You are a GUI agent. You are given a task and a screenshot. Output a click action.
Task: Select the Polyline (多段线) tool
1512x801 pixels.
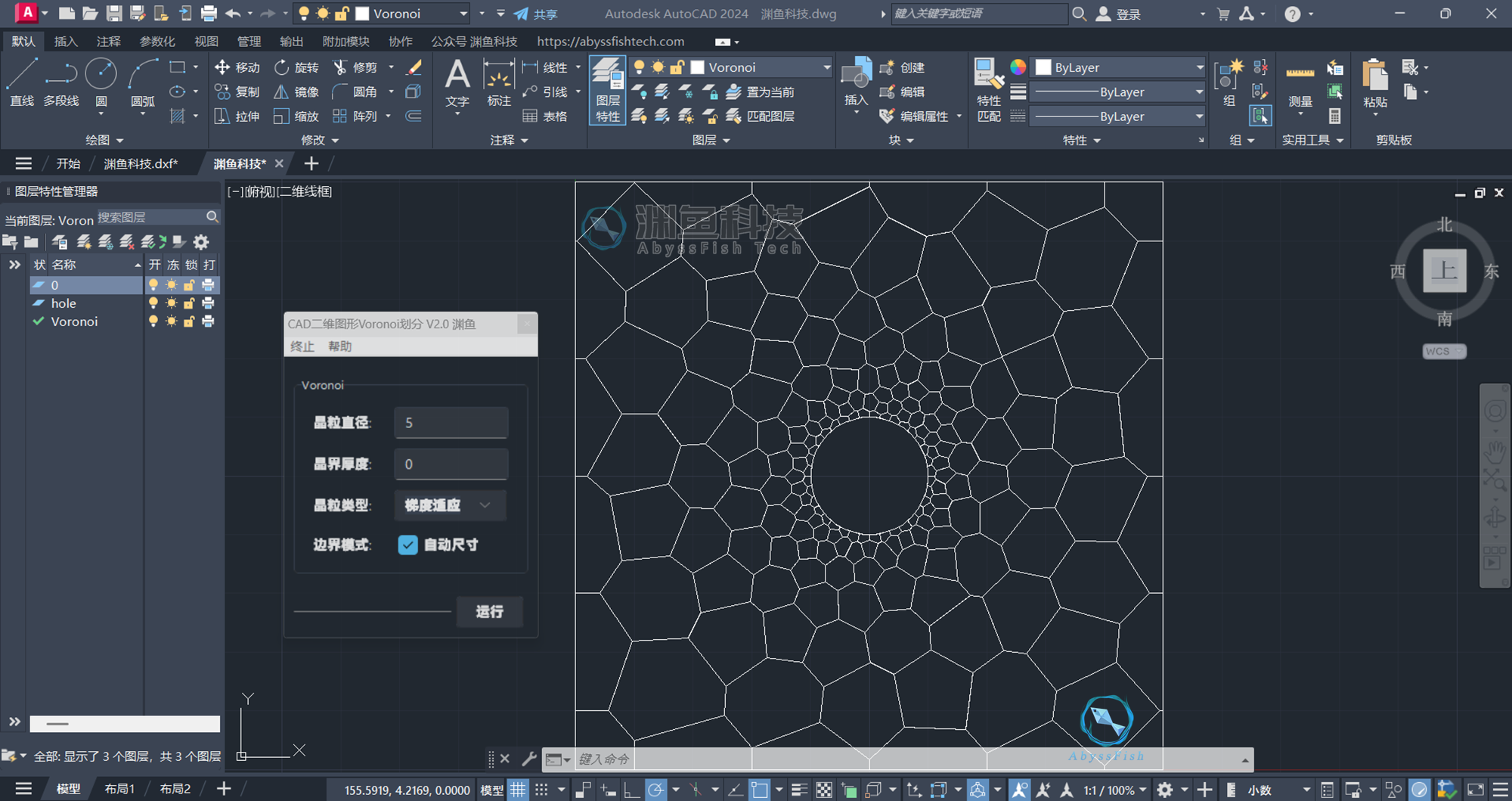click(61, 82)
